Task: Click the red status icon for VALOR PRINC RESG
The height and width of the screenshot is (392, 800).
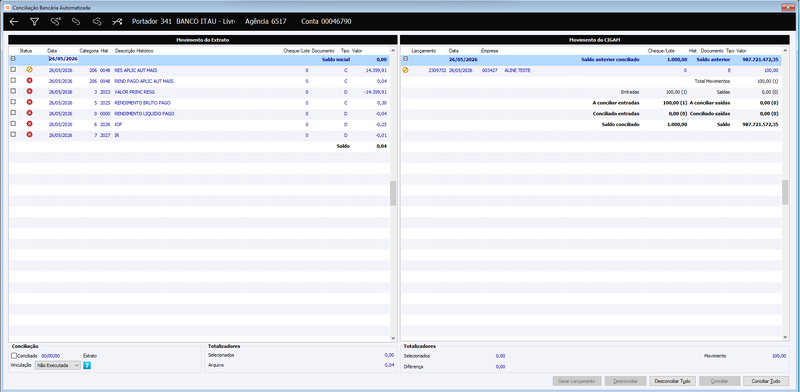Action: pyautogui.click(x=29, y=91)
